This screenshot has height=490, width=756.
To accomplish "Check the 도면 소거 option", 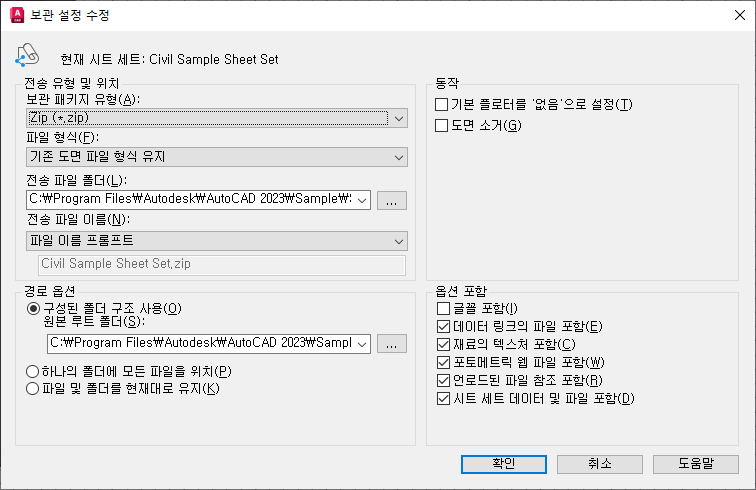I will click(441, 125).
